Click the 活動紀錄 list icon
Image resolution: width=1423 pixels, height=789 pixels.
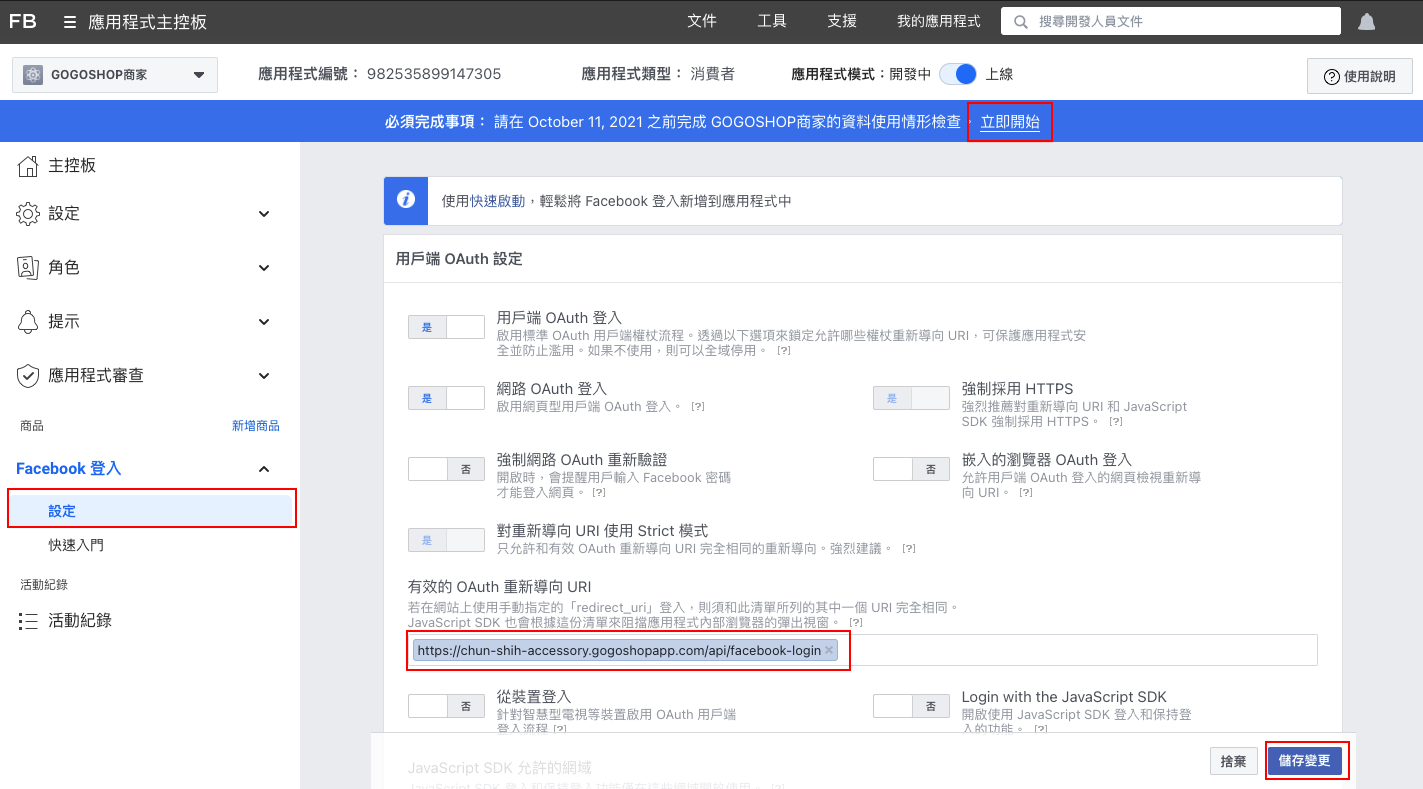click(x=28, y=621)
